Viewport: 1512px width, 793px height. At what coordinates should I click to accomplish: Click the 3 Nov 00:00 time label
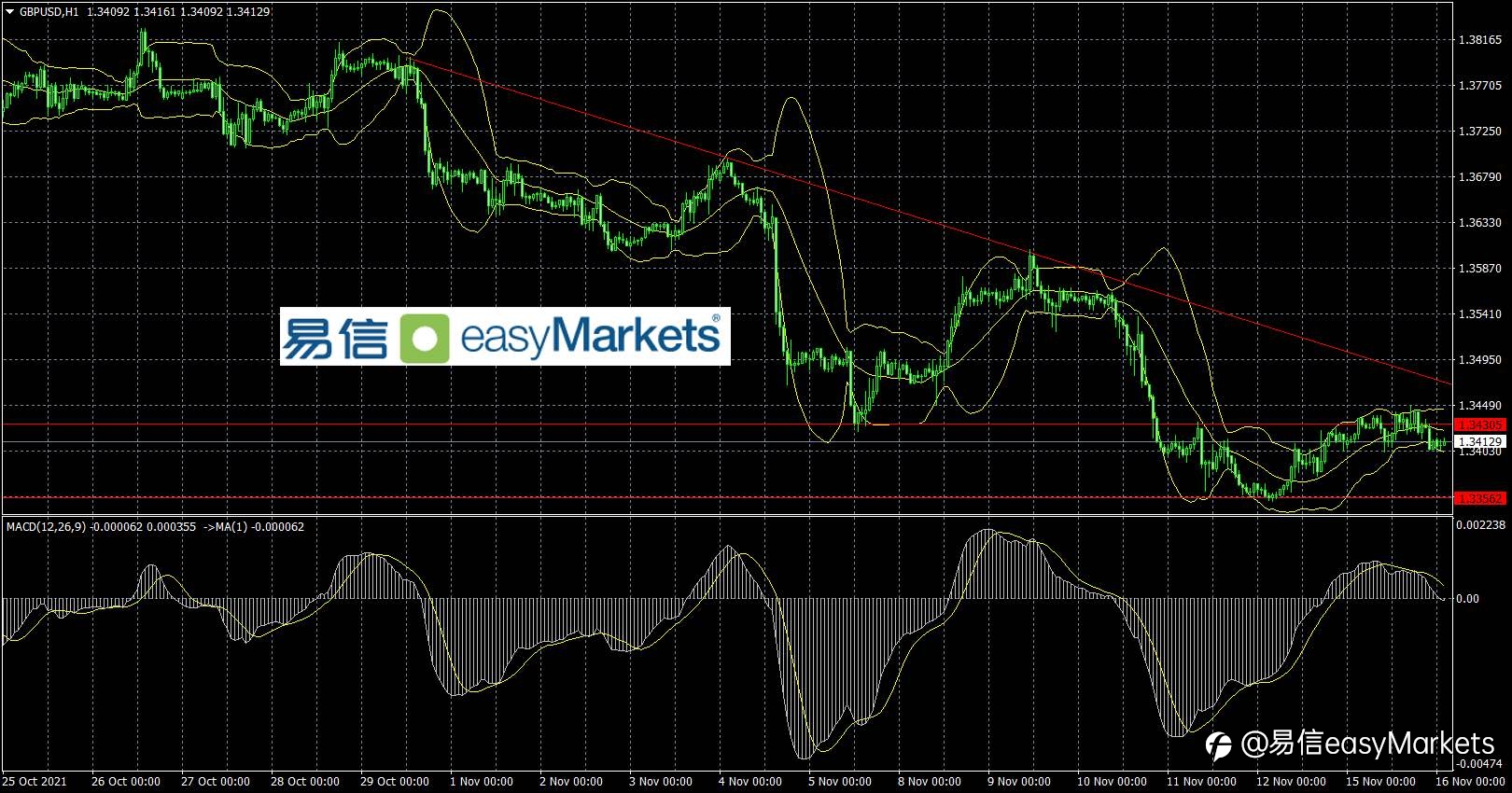click(661, 782)
